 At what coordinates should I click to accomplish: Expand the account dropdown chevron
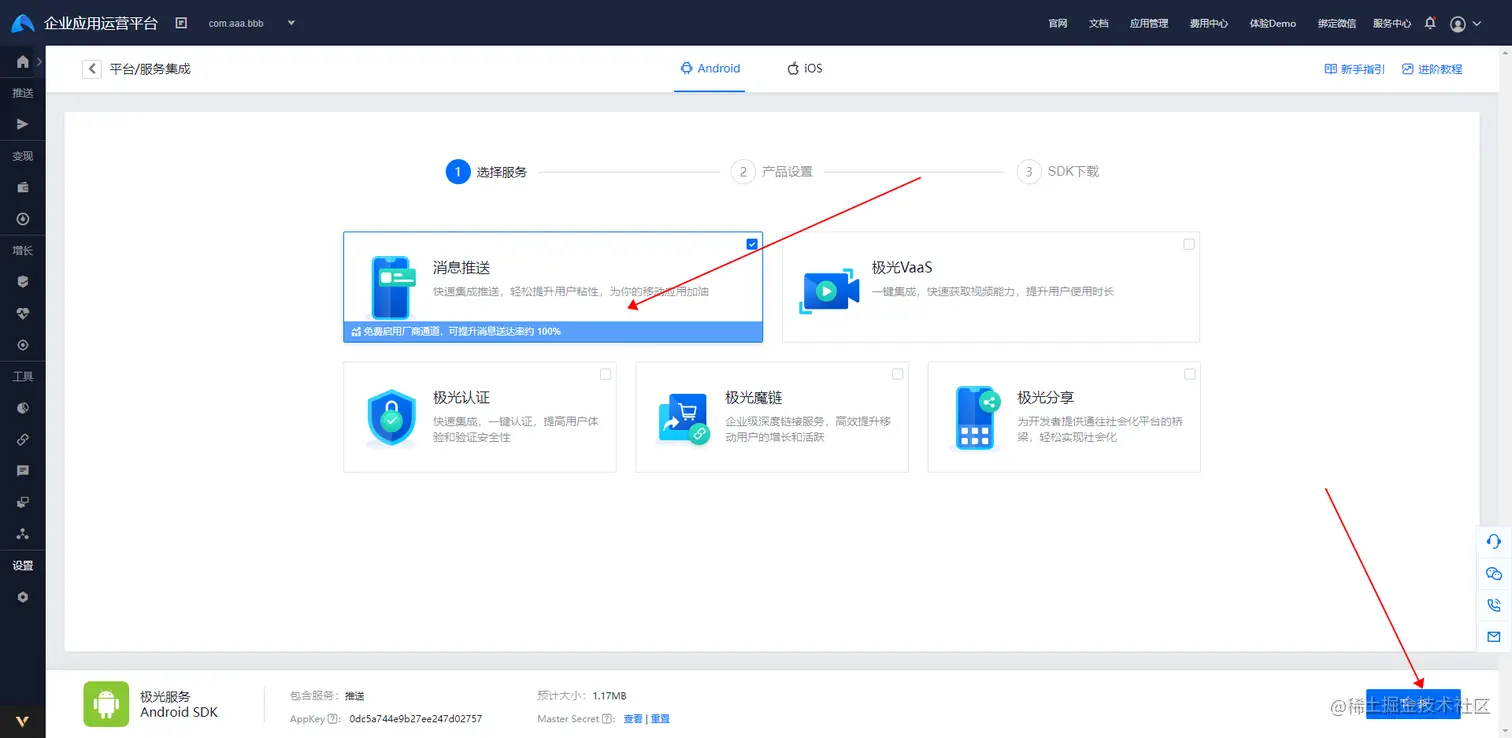click(1477, 24)
